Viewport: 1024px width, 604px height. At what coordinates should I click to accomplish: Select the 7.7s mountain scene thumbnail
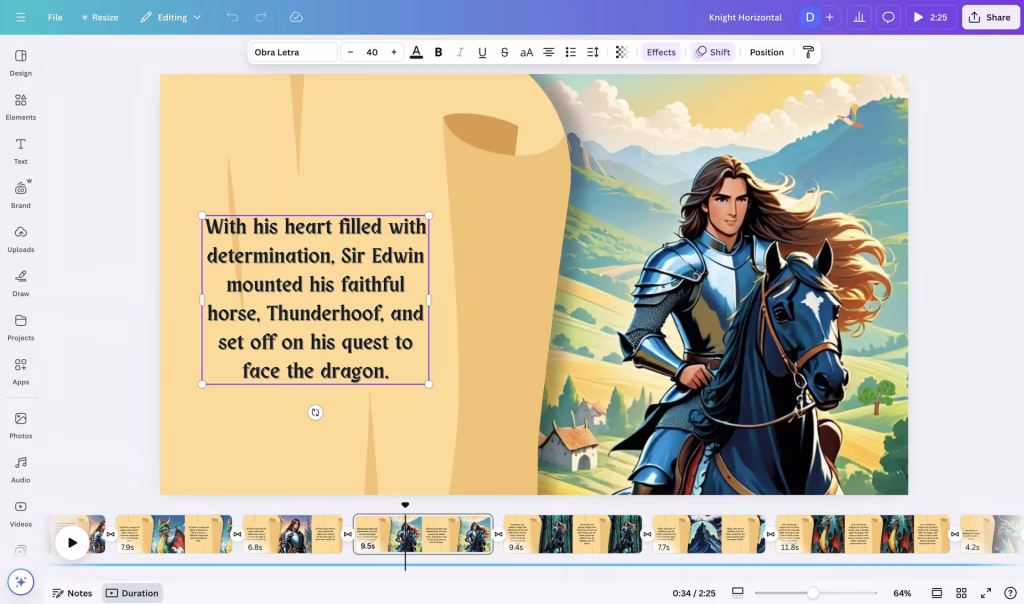click(x=709, y=534)
